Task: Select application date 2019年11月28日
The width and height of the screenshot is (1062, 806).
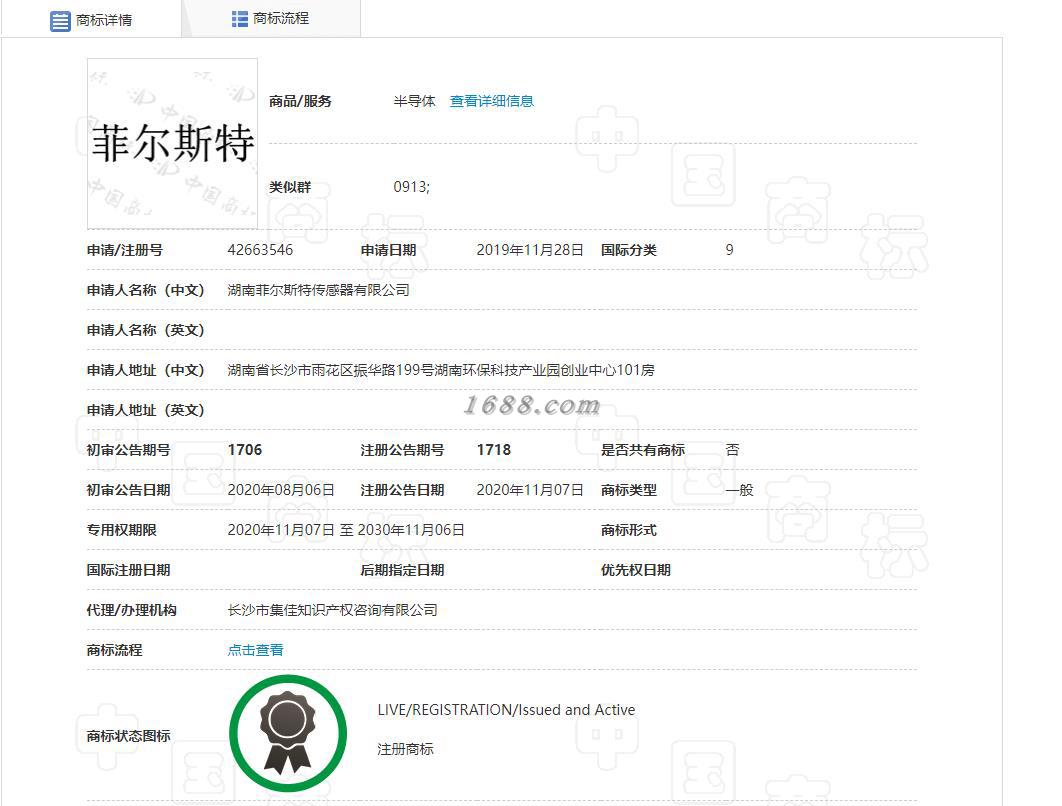Action: point(530,250)
